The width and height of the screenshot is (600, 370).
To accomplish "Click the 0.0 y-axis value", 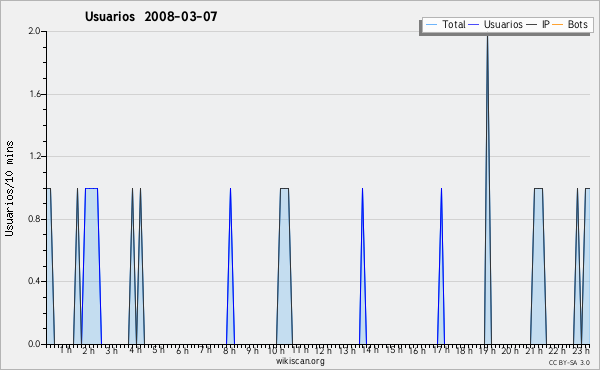I will pos(34,344).
